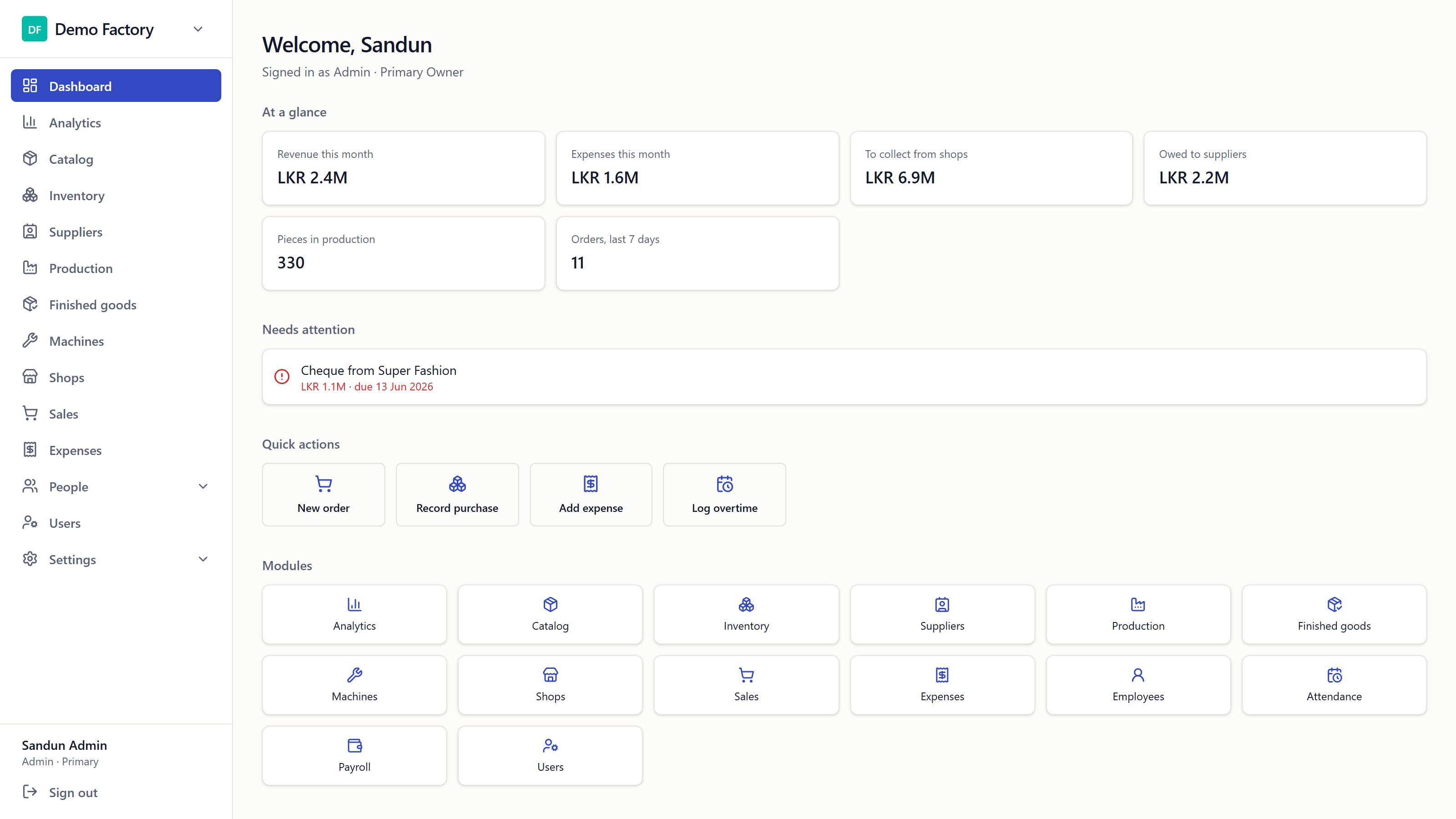This screenshot has height=819, width=1456.
Task: Click the Suppliers contact icon in sidebar
Action: (30, 232)
